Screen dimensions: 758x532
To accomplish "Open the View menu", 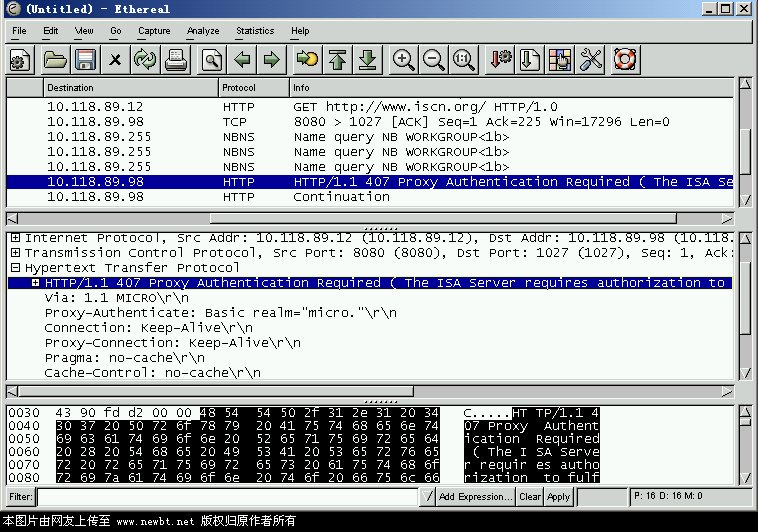I will [x=84, y=31].
